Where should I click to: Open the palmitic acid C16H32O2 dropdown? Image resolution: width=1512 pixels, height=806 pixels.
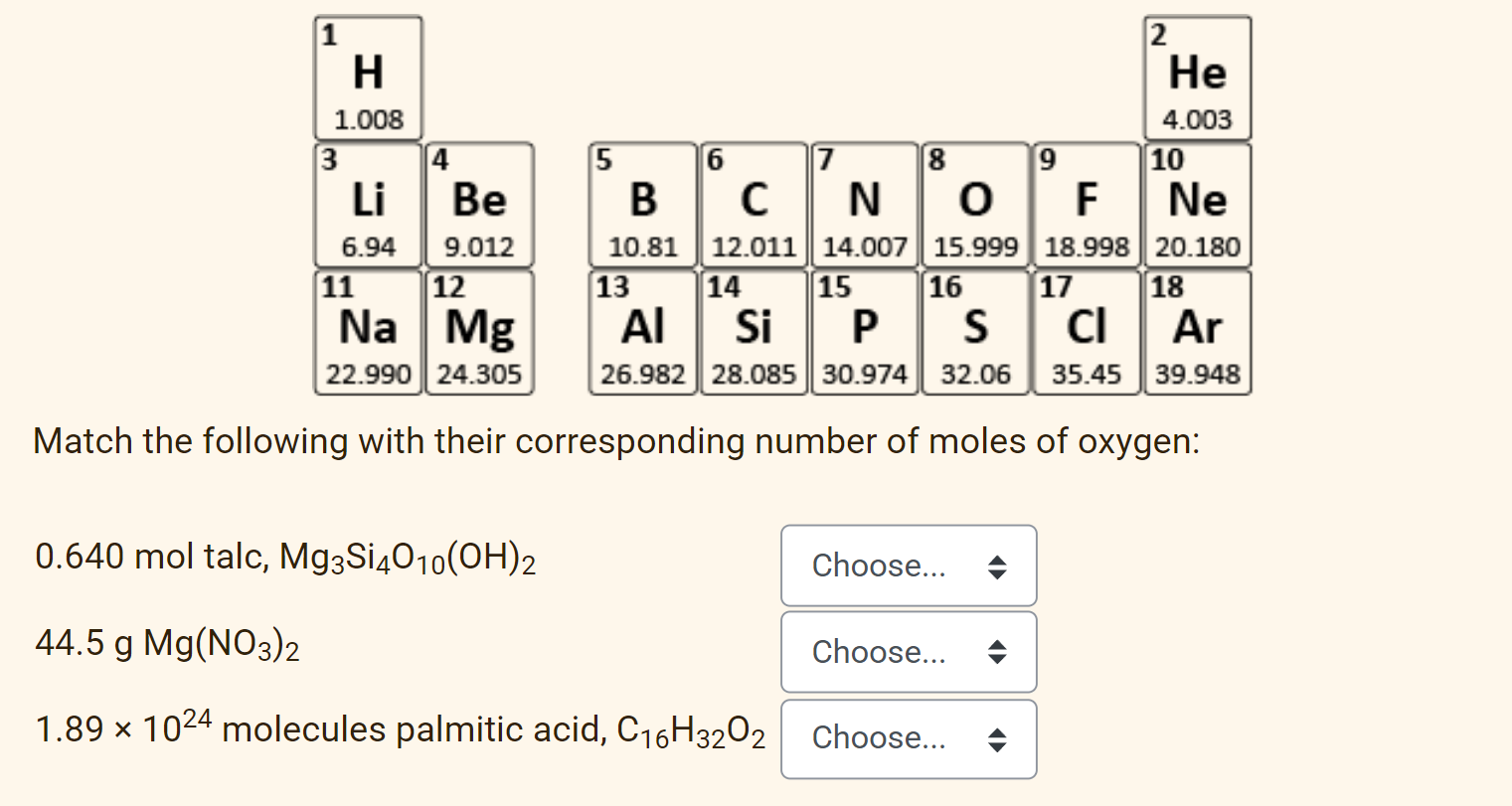(909, 738)
